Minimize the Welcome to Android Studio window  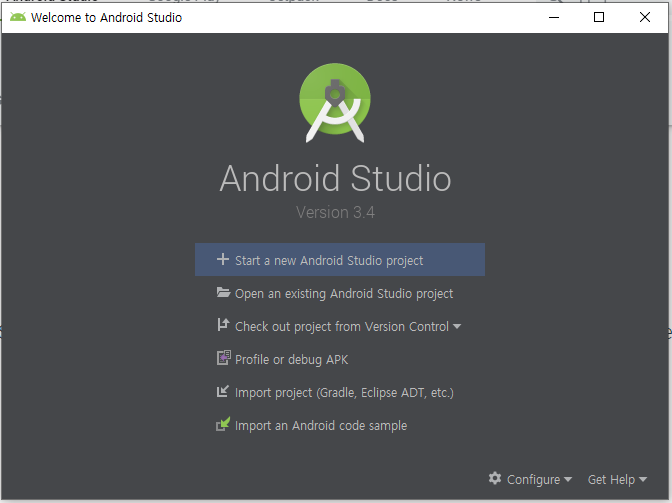pyautogui.click(x=554, y=17)
